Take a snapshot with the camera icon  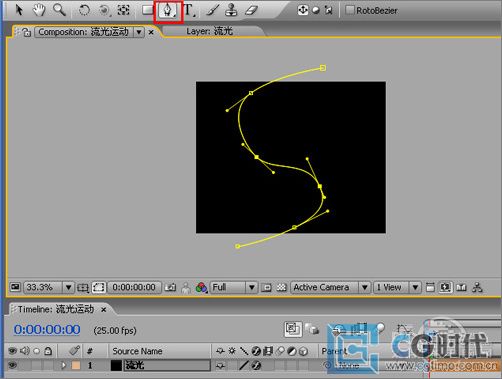point(170,287)
